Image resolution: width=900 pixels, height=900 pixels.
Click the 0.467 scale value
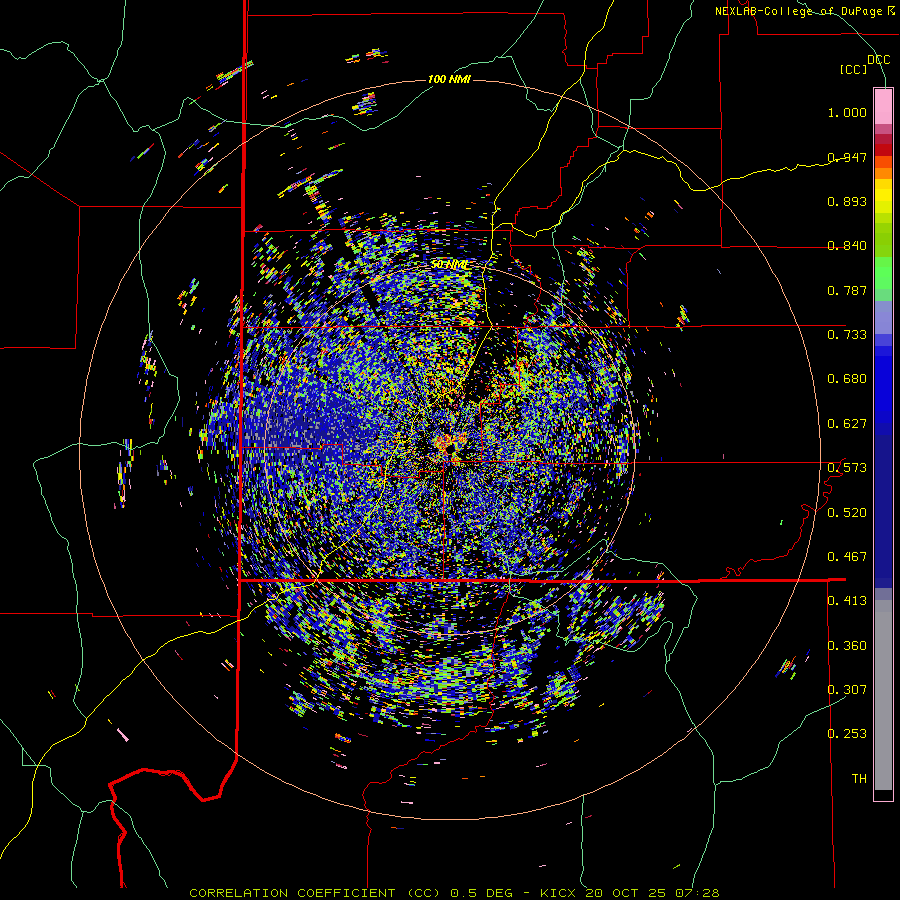(847, 557)
